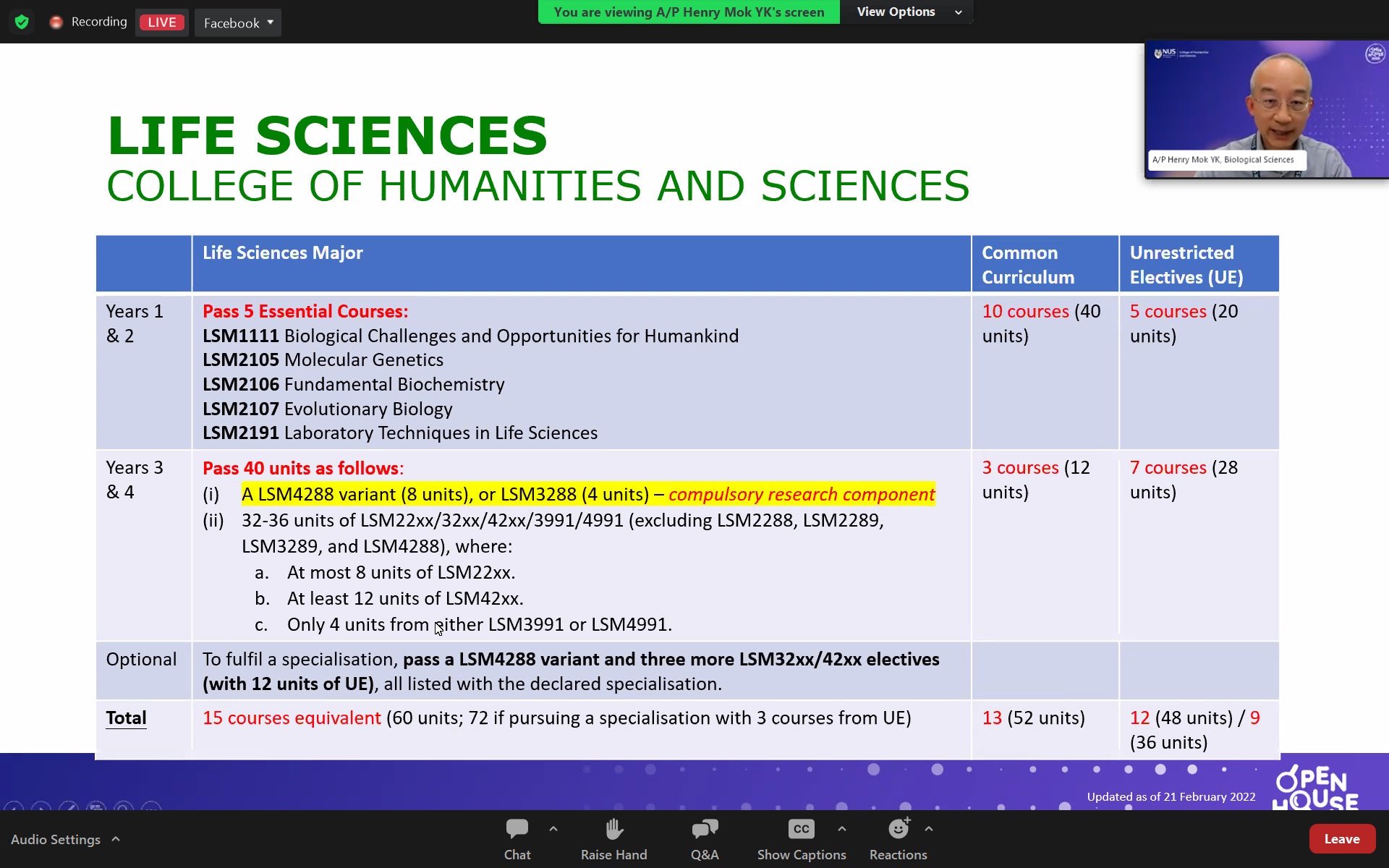This screenshot has width=1389, height=868.
Task: Expand caption options arrow beside Show Captions
Action: [x=842, y=829]
